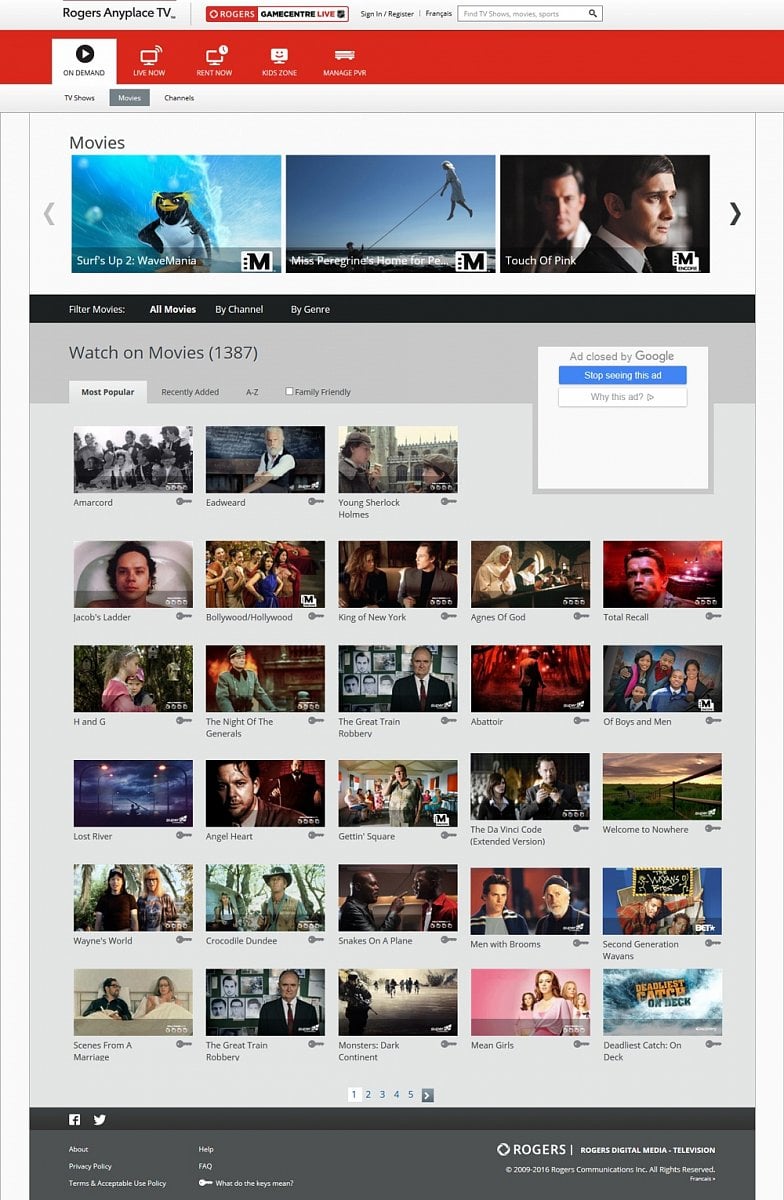Viewport: 784px width, 1200px height.
Task: Go to page 2 of results
Action: [x=368, y=1095]
